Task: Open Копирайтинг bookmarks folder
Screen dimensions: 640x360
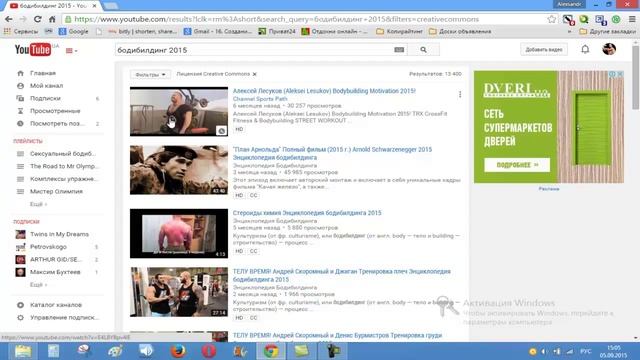Action: coord(399,31)
